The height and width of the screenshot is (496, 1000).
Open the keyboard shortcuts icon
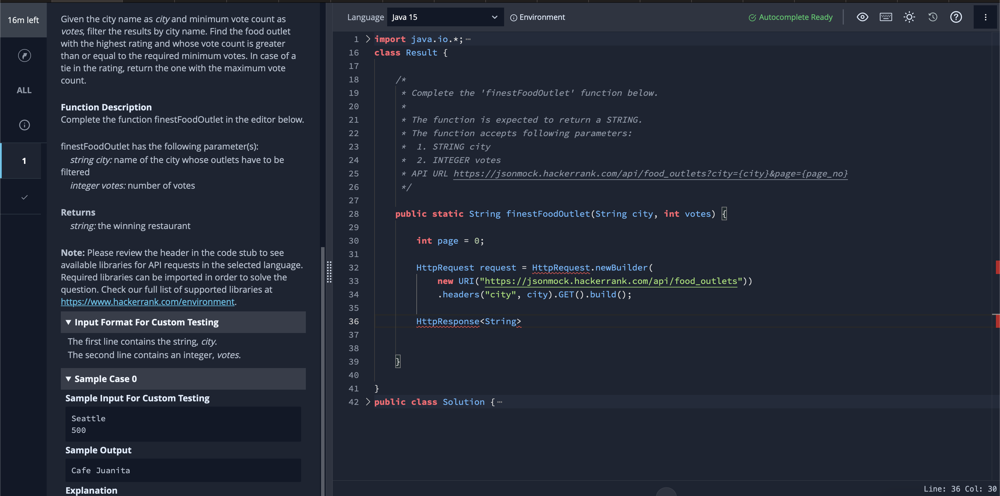click(x=886, y=17)
